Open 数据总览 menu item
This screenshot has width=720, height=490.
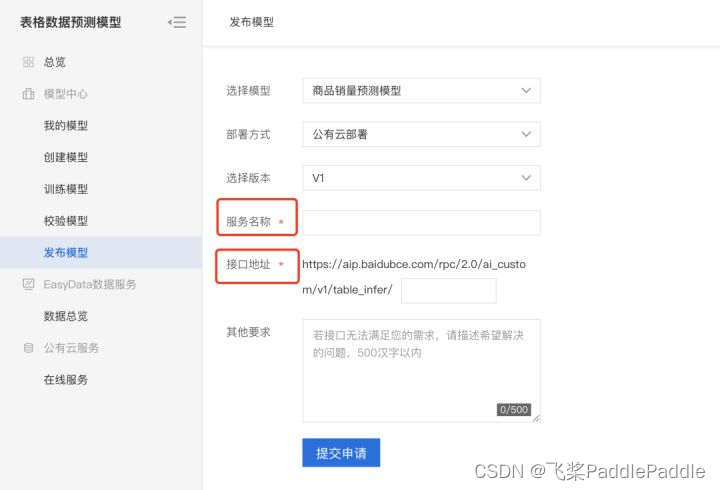coord(66,316)
